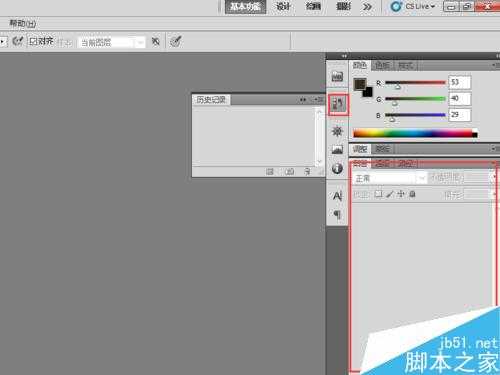Switch to the 色板 swatches tab
This screenshot has height=375, width=500.
[x=382, y=66]
